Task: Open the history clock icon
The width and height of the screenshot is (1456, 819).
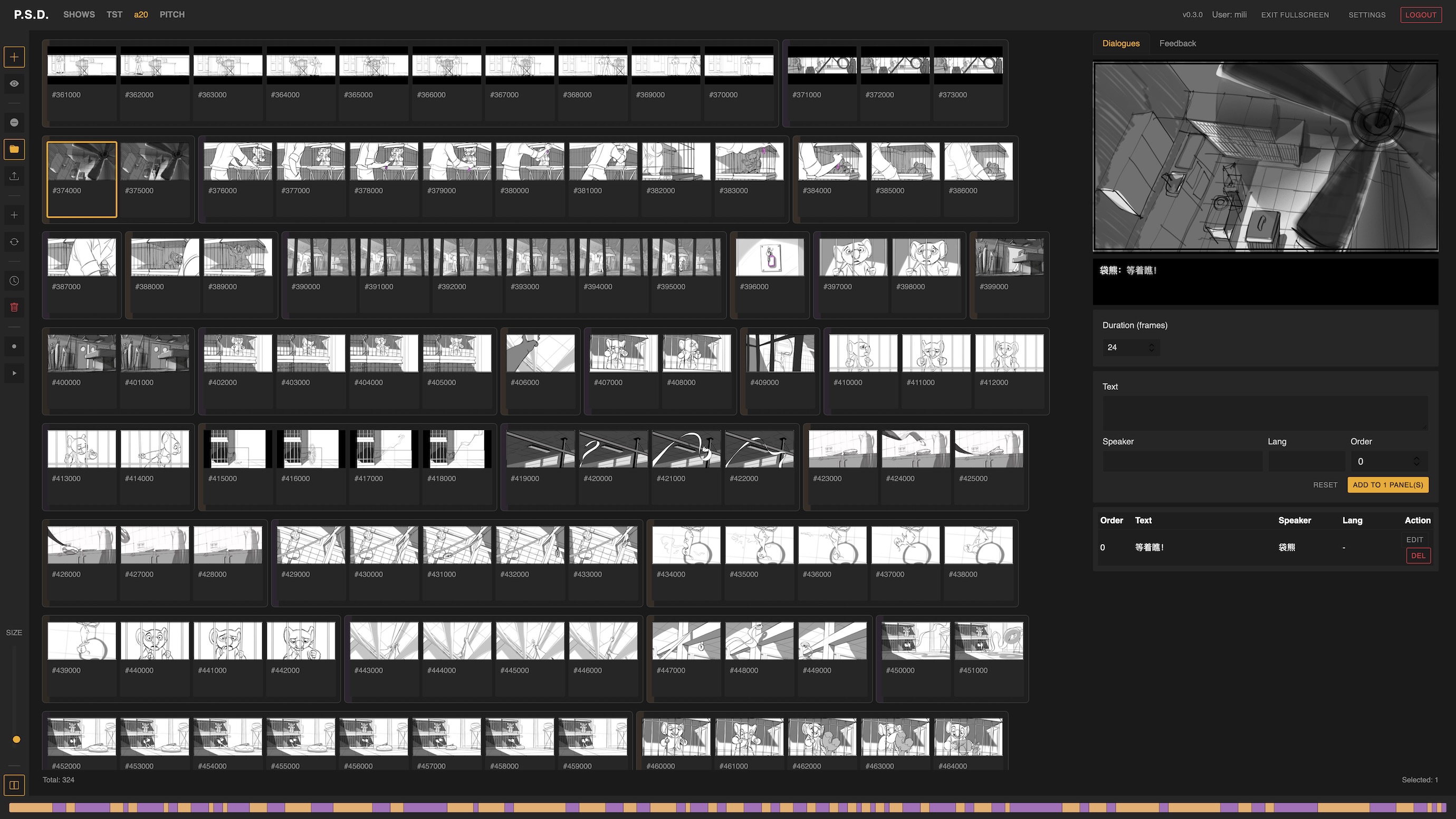Action: (14, 281)
